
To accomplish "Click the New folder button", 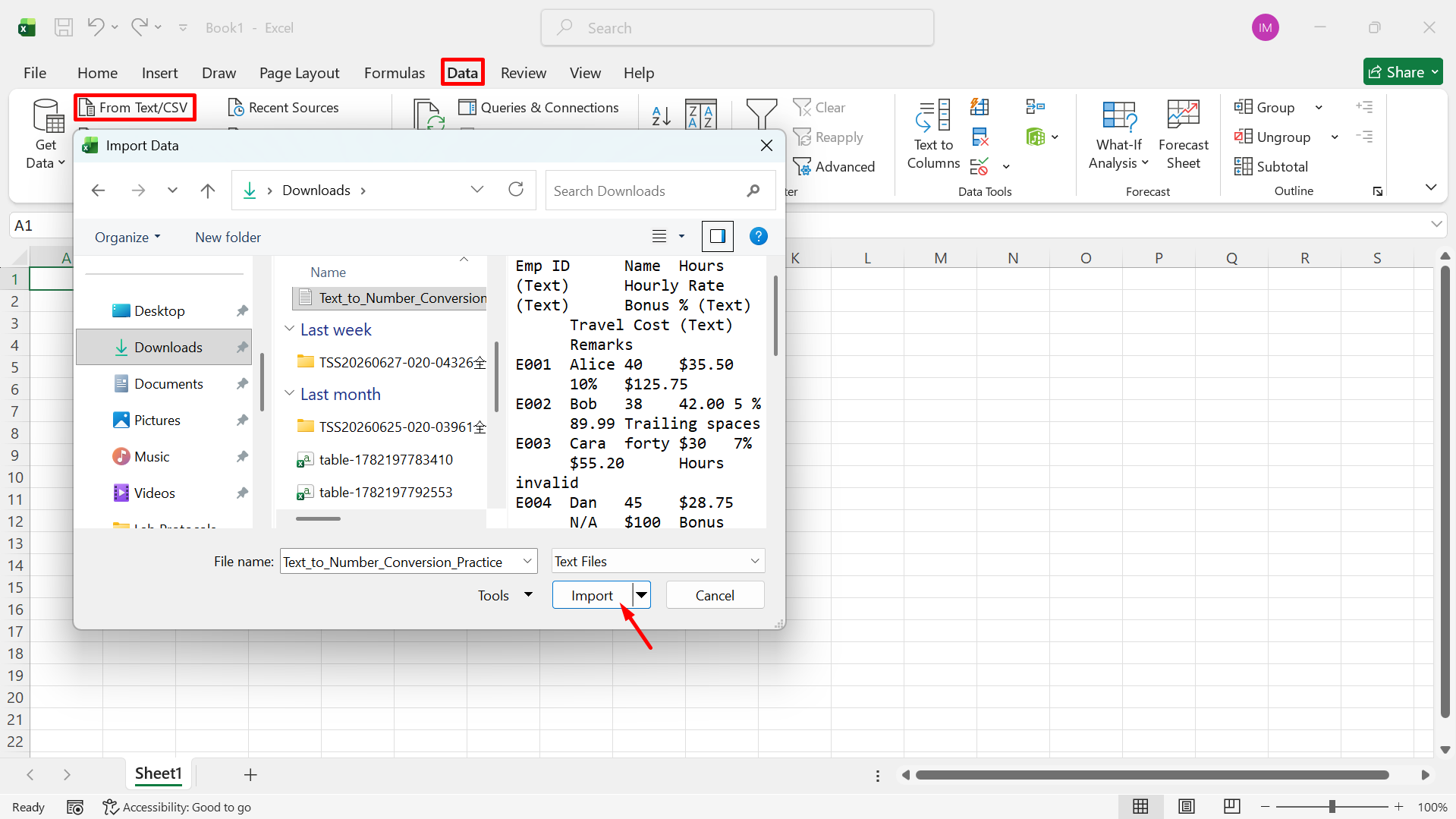I will click(228, 237).
